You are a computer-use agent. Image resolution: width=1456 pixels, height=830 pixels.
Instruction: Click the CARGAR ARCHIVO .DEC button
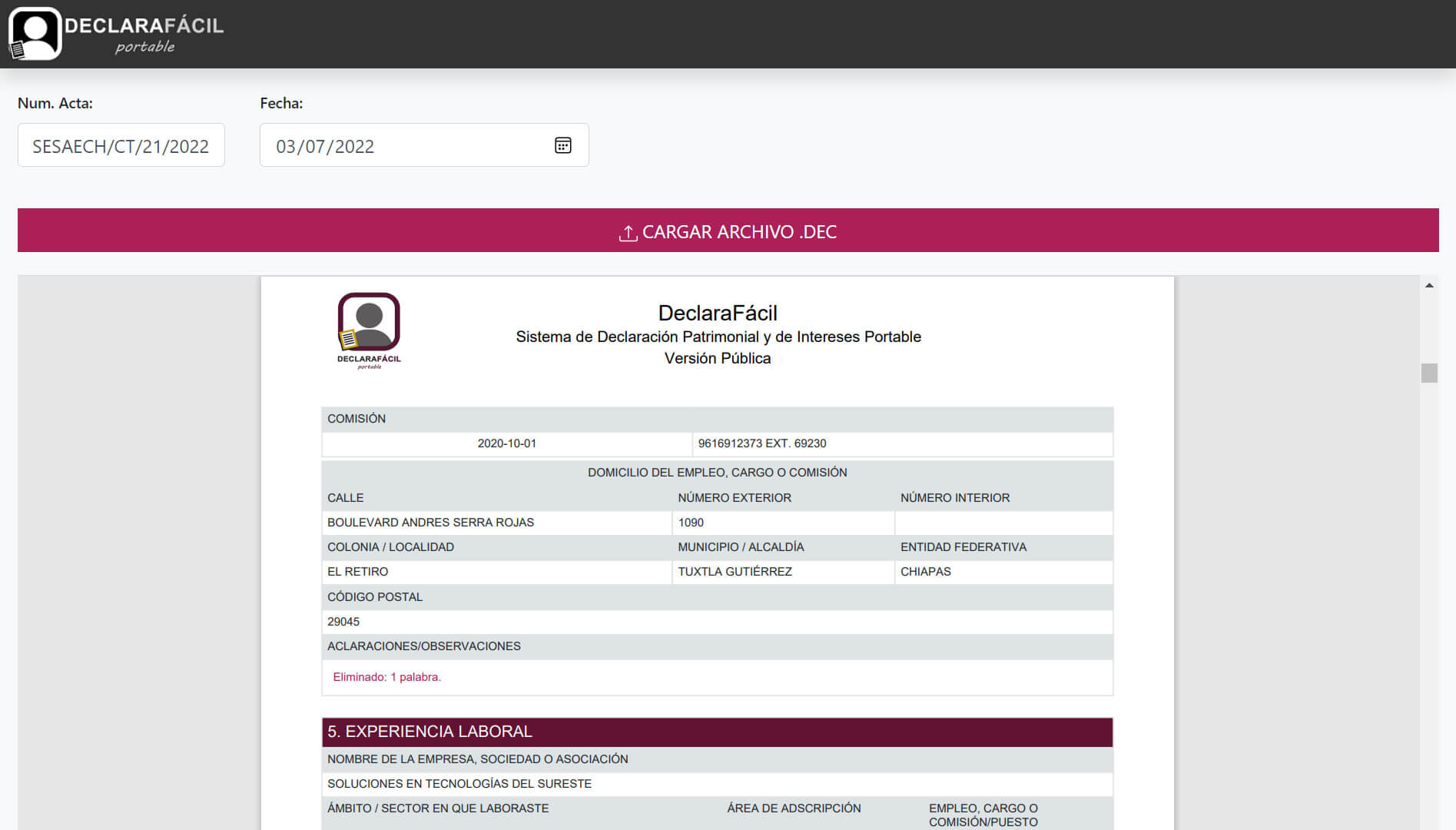728,230
